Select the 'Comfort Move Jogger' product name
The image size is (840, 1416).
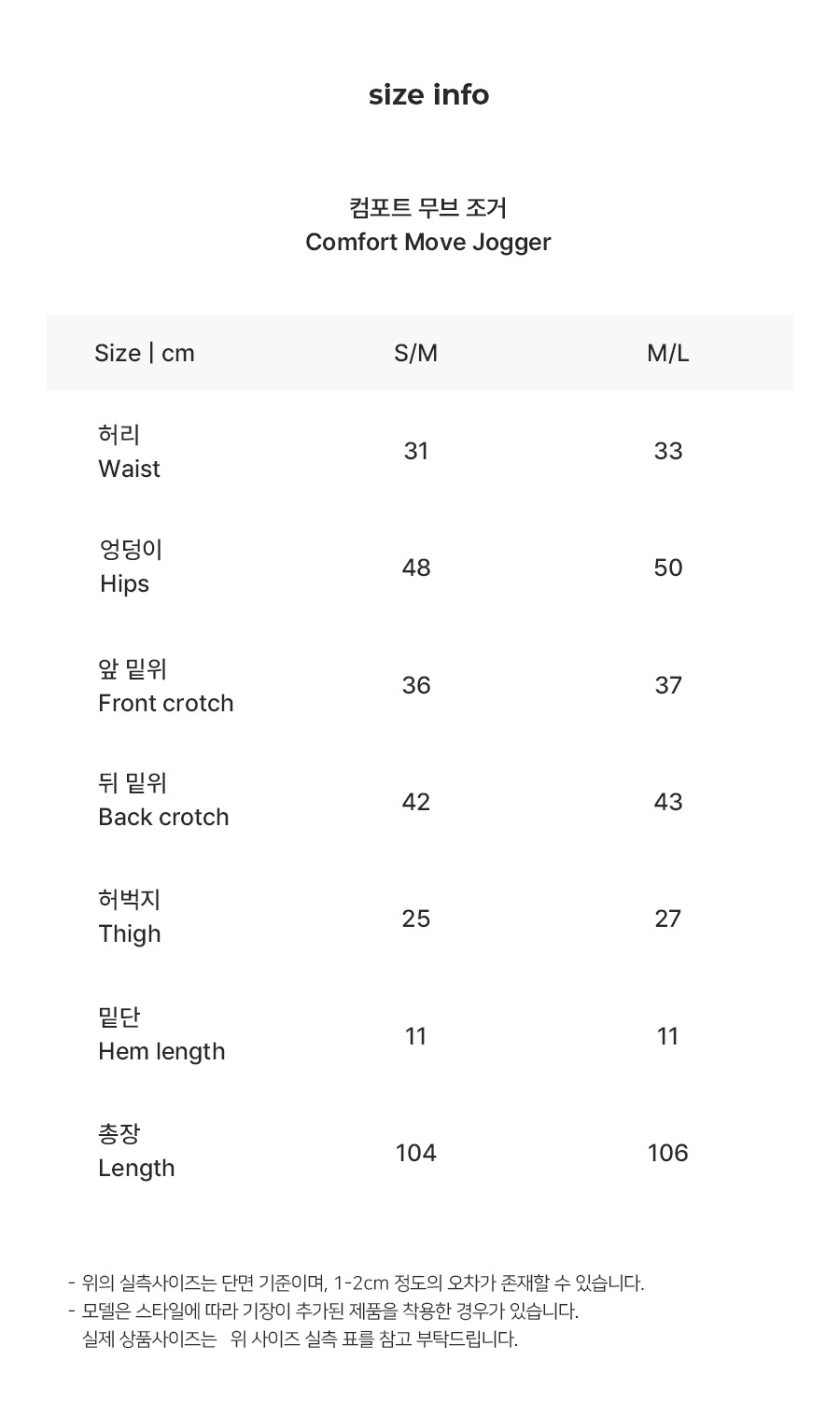(x=428, y=242)
